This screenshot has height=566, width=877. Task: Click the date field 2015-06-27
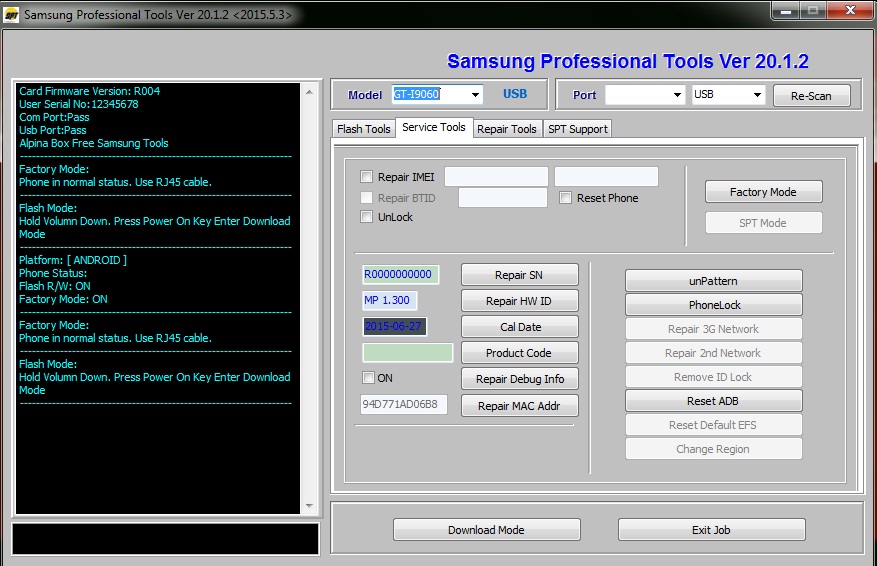point(394,327)
